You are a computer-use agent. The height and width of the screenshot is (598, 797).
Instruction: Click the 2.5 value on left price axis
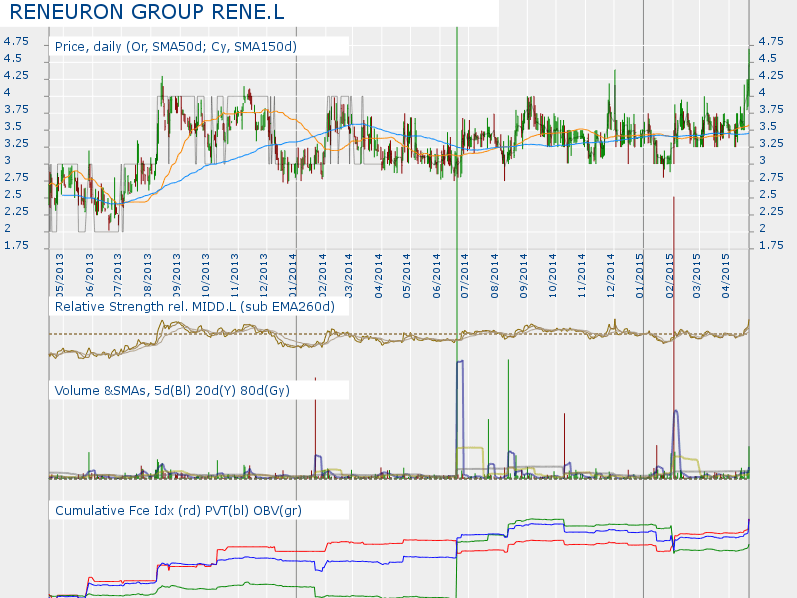pyautogui.click(x=13, y=194)
